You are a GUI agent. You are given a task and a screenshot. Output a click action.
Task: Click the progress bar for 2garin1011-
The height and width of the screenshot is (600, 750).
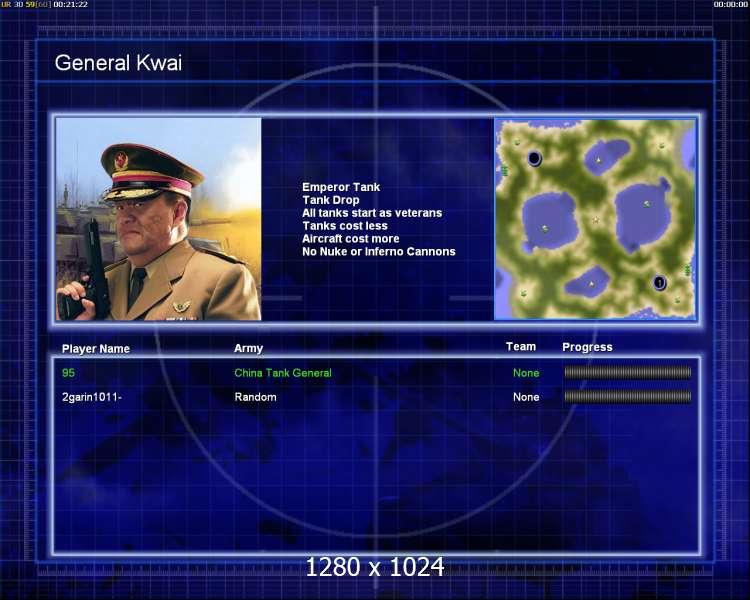[627, 397]
